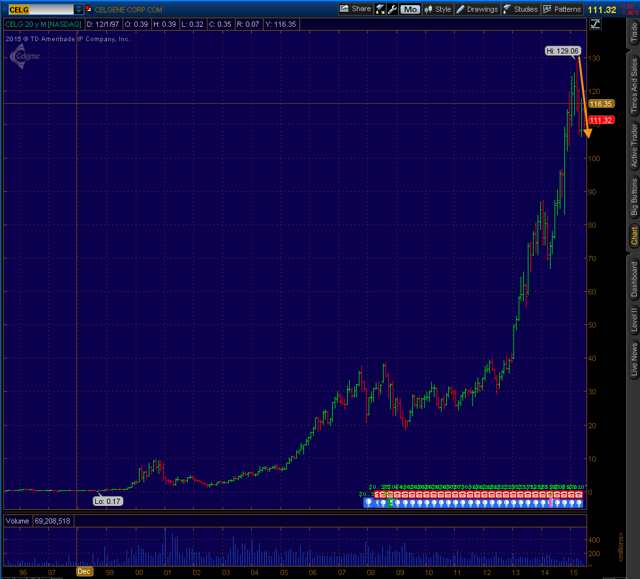Click the CELGENE CORP COM title text
Viewport: 640px width, 579px height.
tap(129, 10)
